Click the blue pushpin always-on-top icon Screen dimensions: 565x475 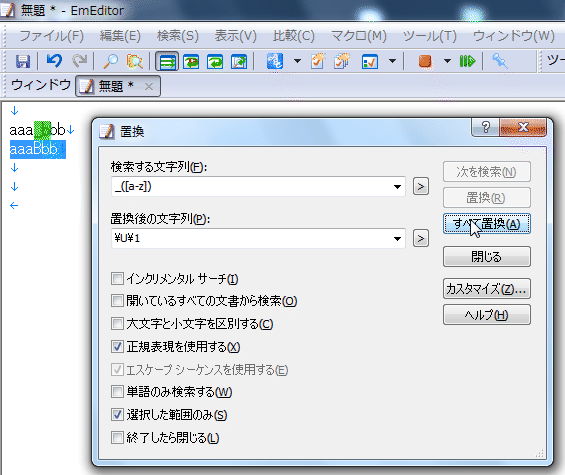coord(500,61)
